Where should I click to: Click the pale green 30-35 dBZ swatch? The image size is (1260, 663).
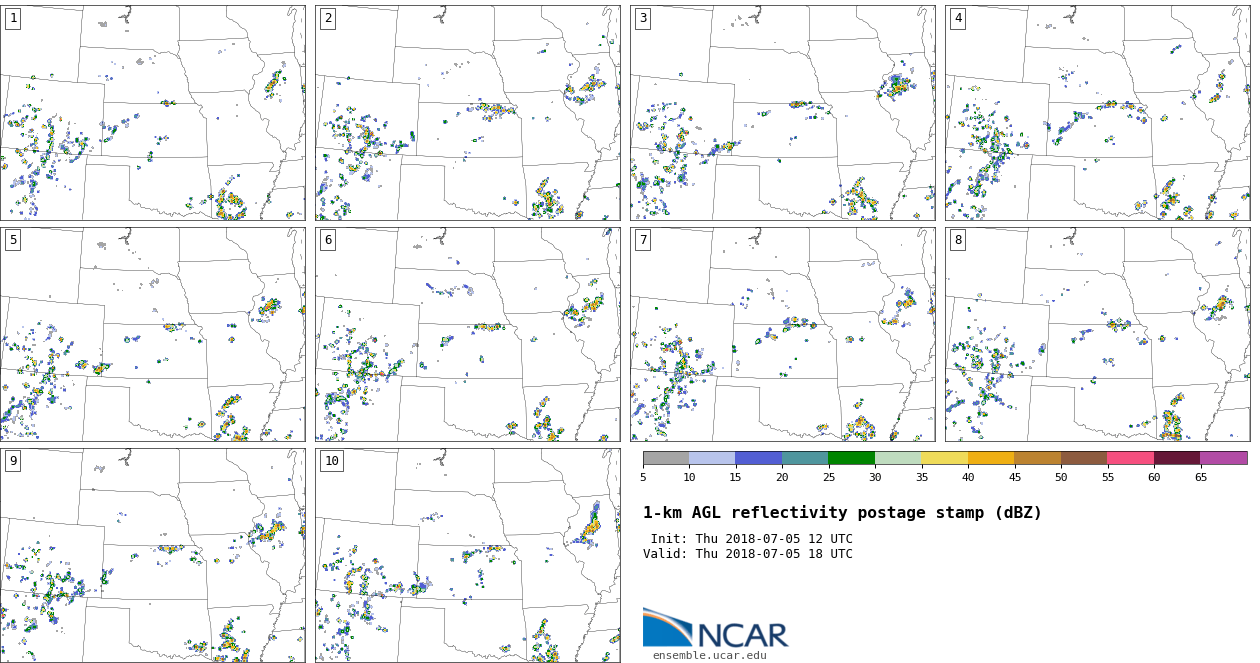898,458
